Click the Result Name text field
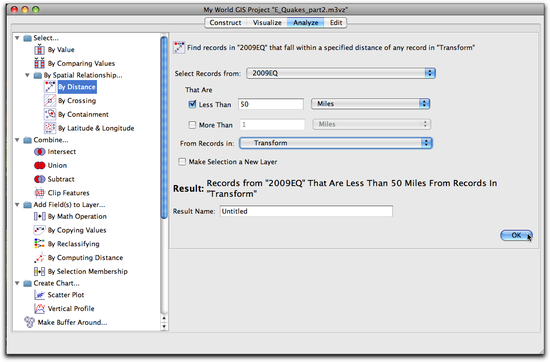 click(306, 211)
